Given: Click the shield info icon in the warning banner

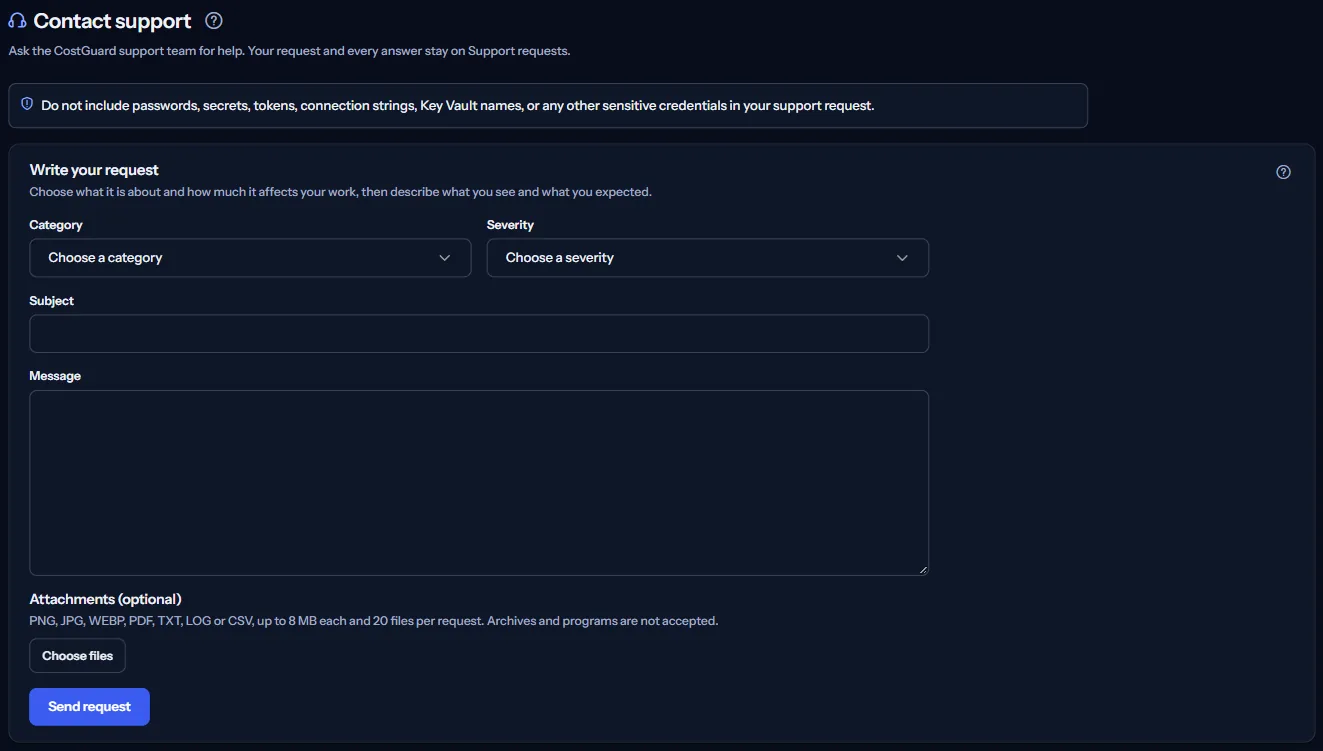Looking at the screenshot, I should (x=27, y=104).
